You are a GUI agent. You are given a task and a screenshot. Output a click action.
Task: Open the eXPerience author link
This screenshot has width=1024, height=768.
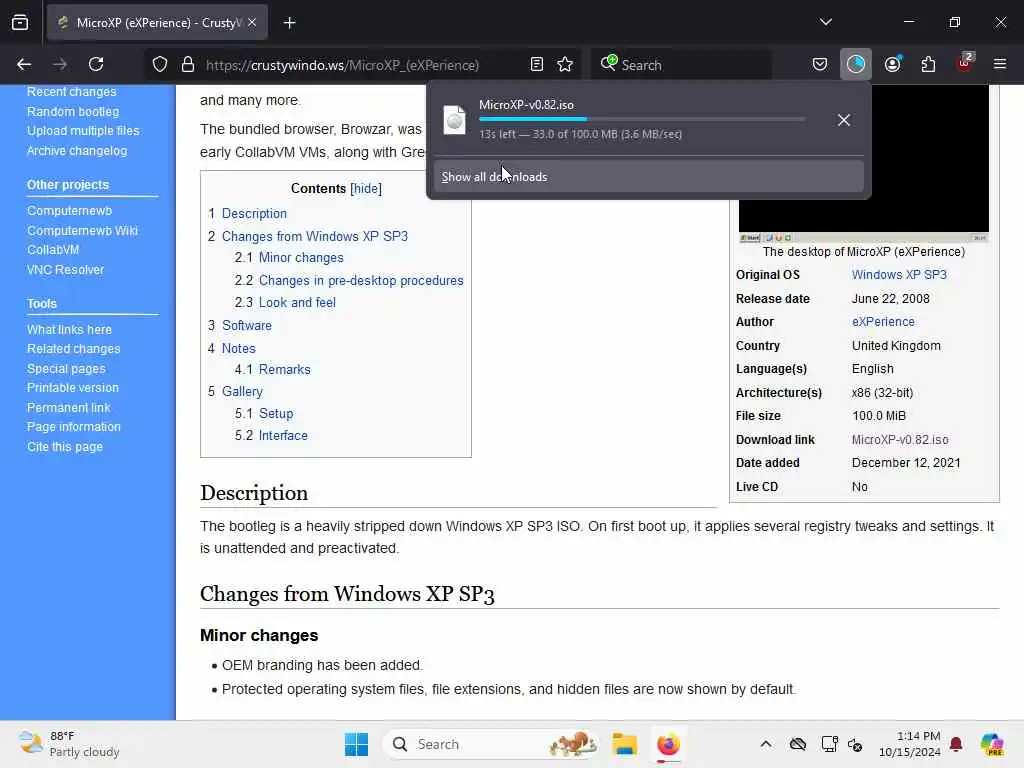[x=883, y=322]
